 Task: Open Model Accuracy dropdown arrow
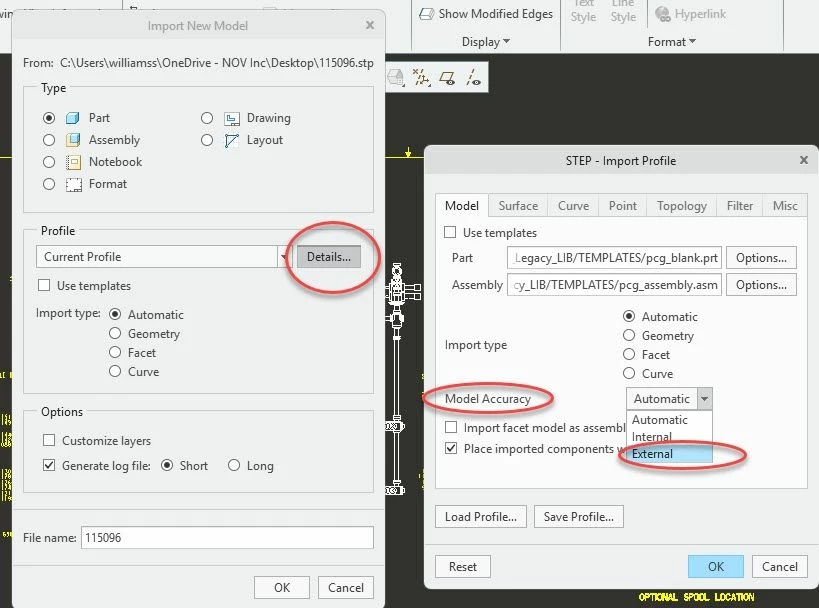click(705, 399)
